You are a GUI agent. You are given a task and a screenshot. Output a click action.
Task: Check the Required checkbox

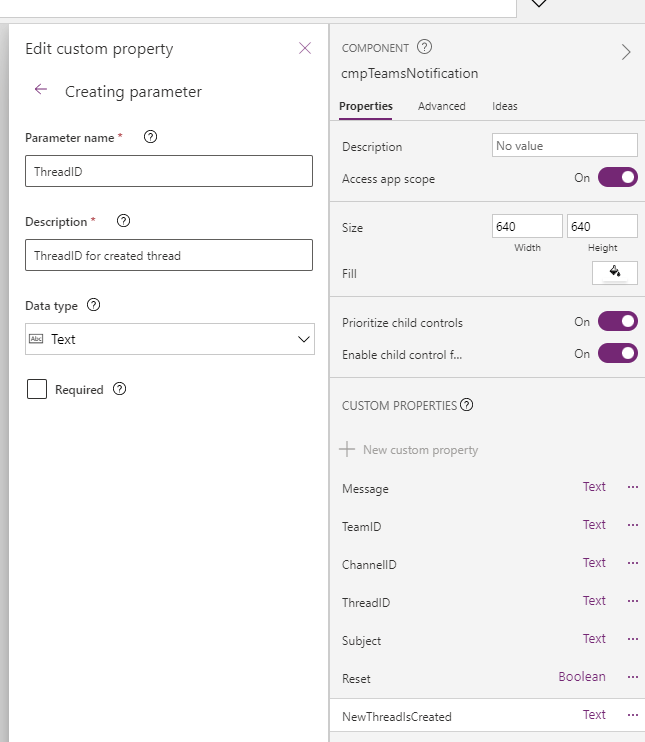point(37,389)
